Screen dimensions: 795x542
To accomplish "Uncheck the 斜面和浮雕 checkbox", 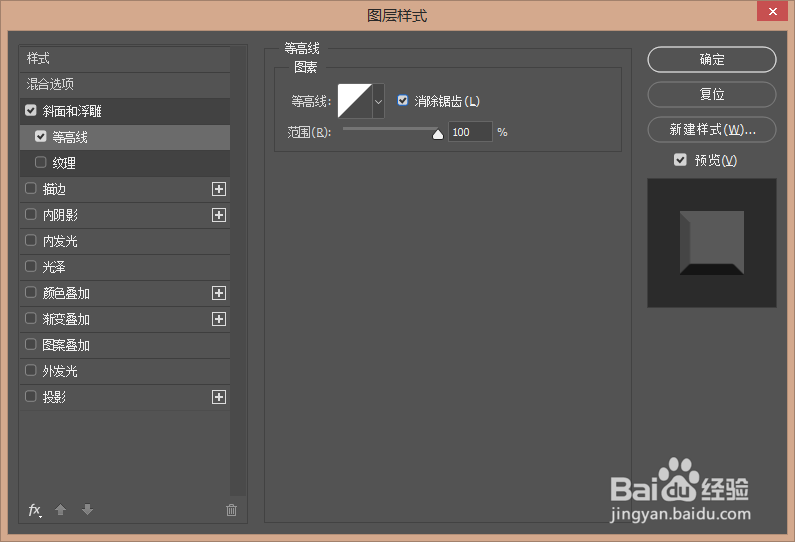I will tap(31, 110).
